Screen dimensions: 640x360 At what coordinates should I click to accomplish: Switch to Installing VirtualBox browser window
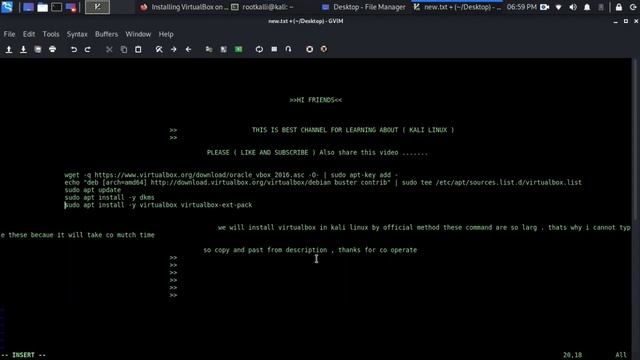(183, 7)
